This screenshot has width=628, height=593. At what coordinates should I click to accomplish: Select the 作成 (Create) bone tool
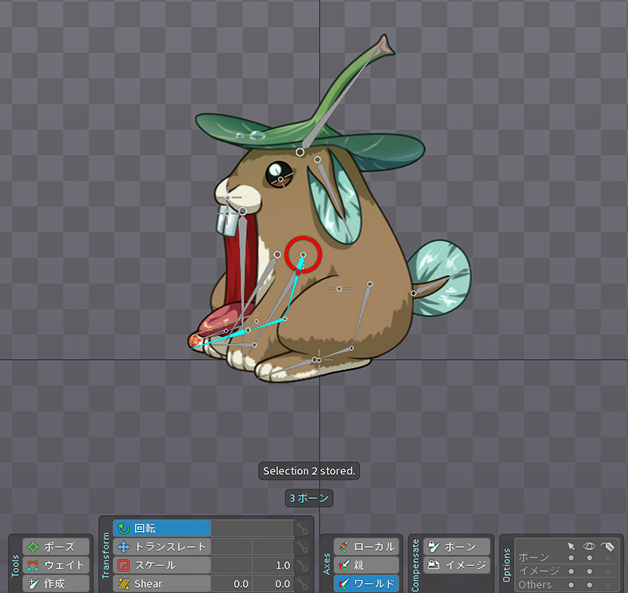[56, 583]
